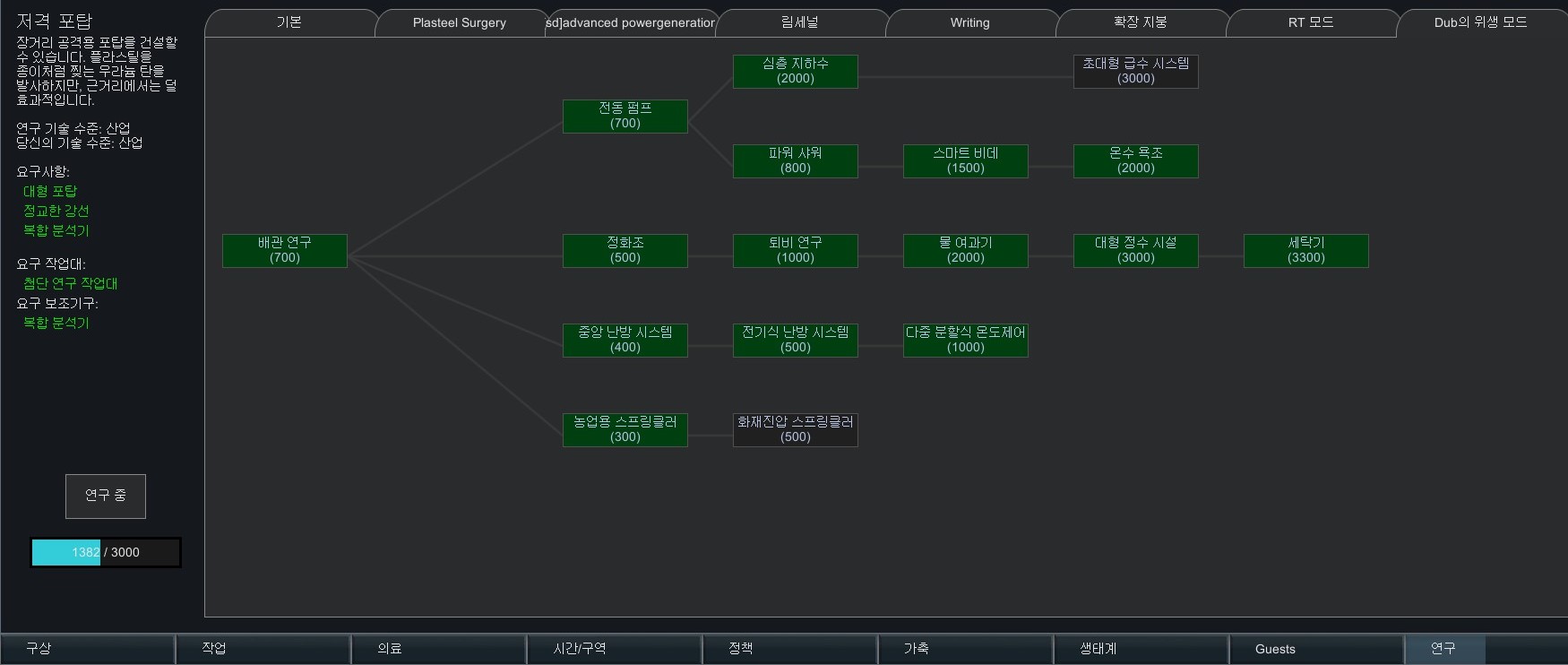Open the RT 모드 tab
The width and height of the screenshot is (1568, 665).
[x=1310, y=22]
